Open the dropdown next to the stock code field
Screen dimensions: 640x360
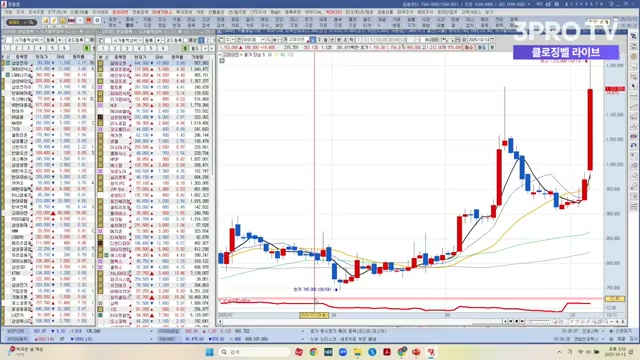point(262,40)
